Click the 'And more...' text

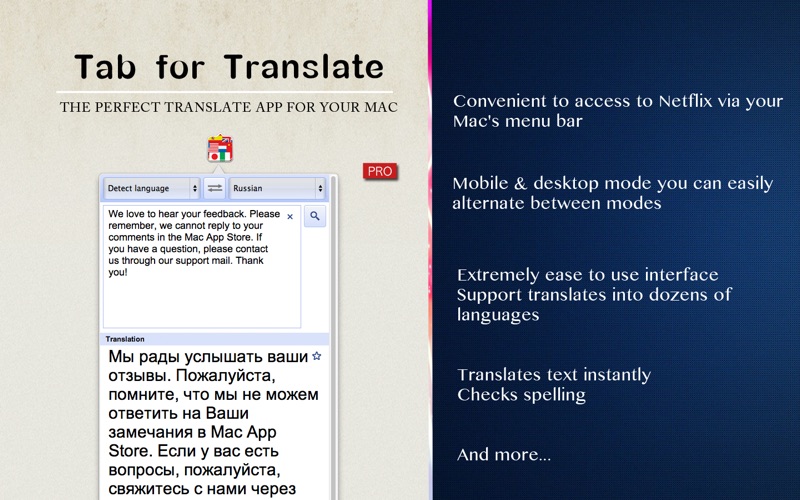click(504, 455)
